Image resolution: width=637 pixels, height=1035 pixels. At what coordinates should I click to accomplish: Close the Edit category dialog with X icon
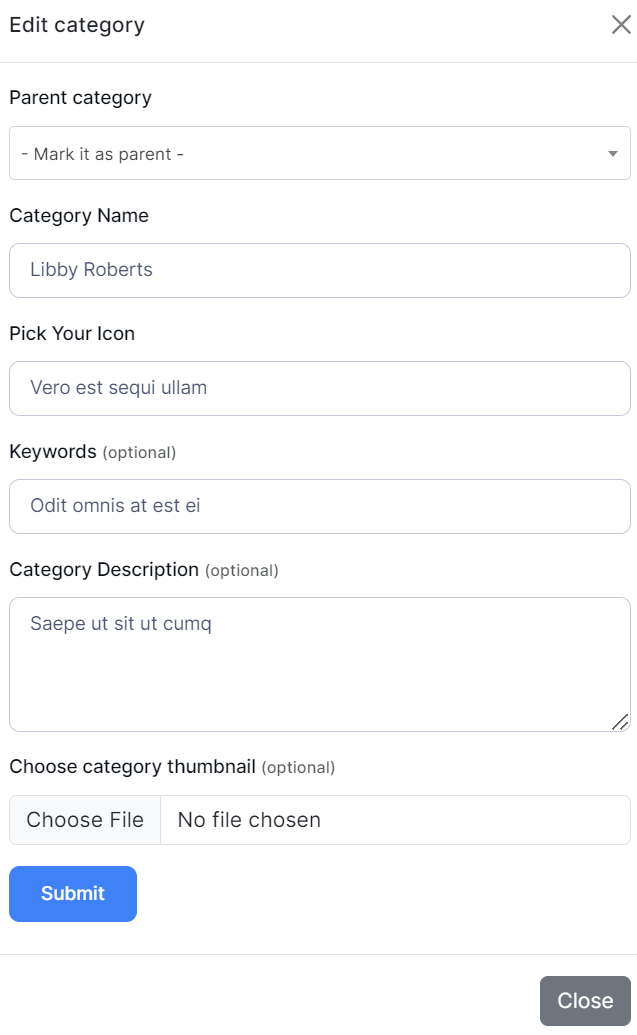click(621, 25)
